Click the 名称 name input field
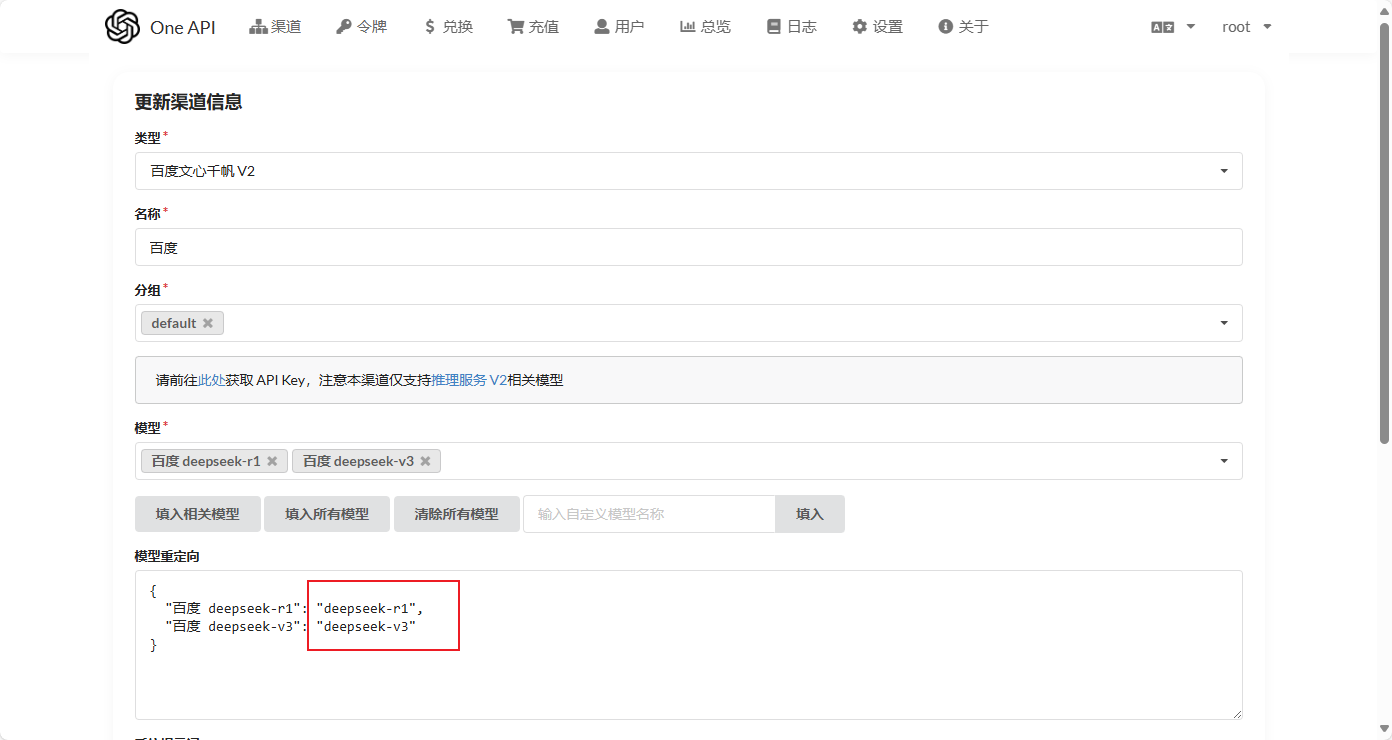 click(x=688, y=247)
